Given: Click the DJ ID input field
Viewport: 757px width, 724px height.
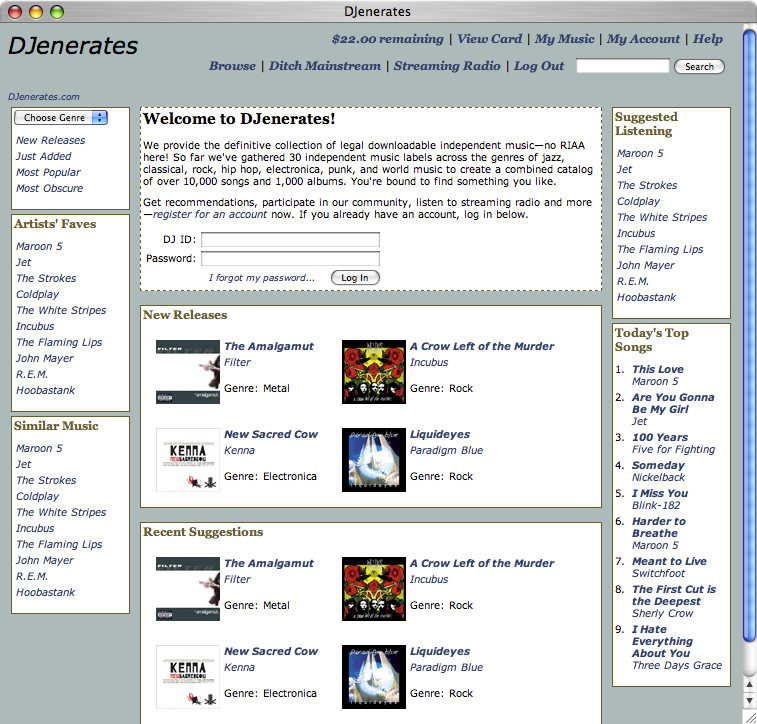Looking at the screenshot, I should [x=290, y=239].
